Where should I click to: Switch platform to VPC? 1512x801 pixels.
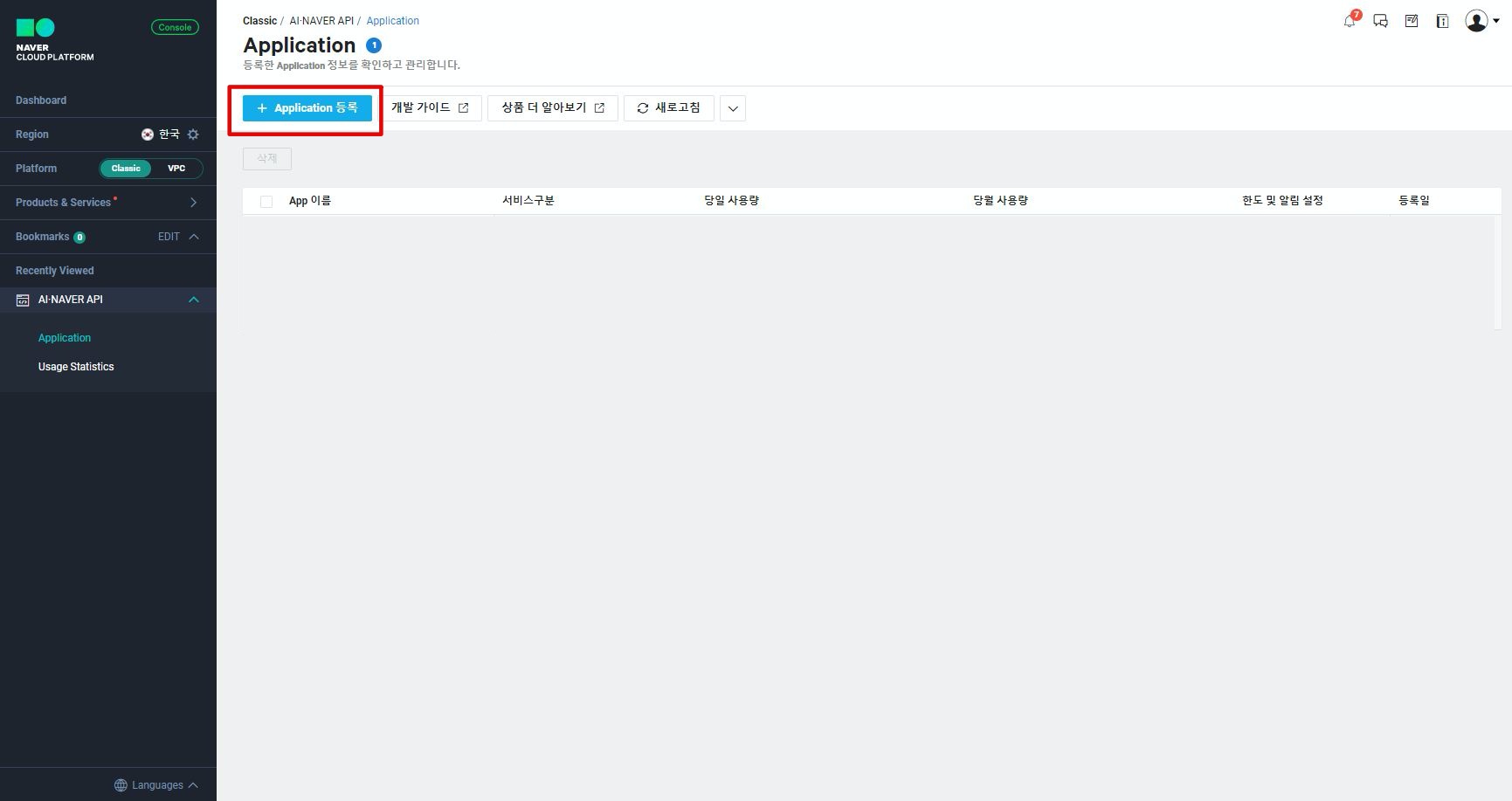click(176, 169)
